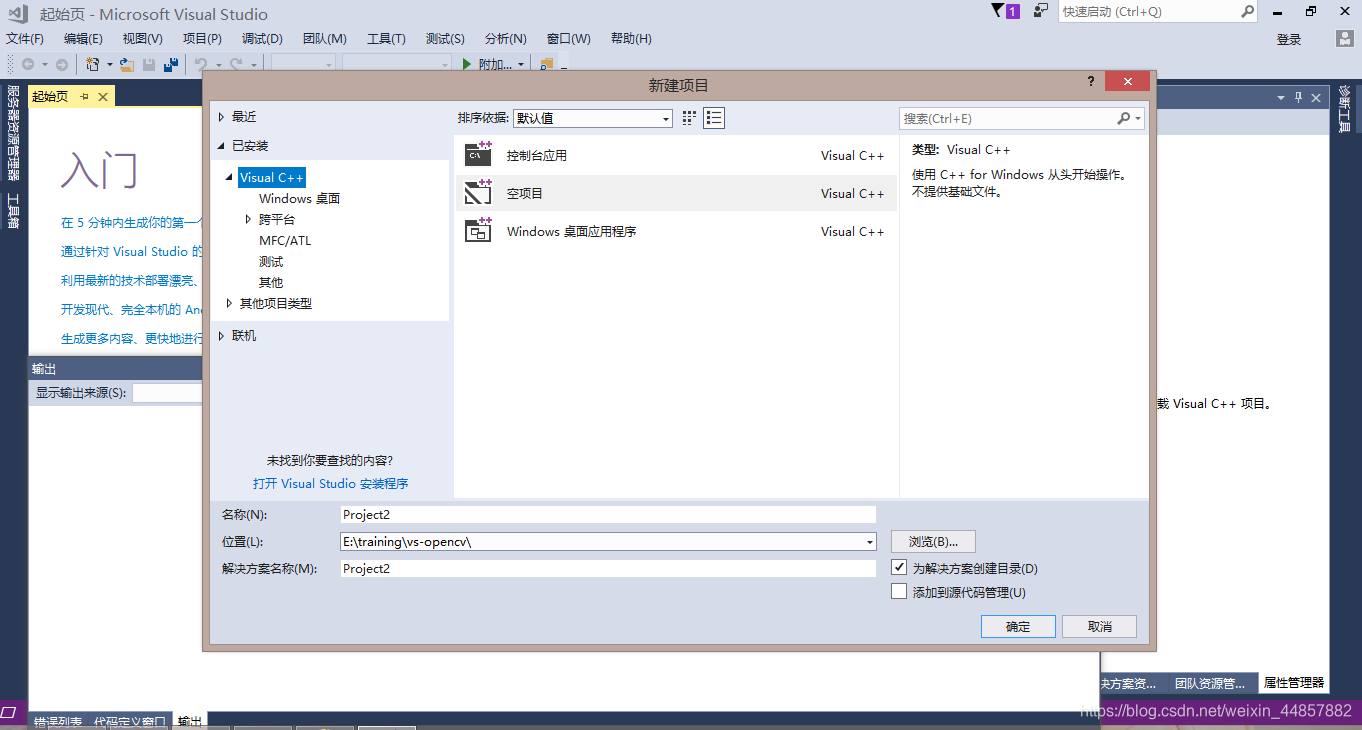Open the 文件(F) menu
This screenshot has width=1362, height=730.
pyautogui.click(x=25, y=38)
